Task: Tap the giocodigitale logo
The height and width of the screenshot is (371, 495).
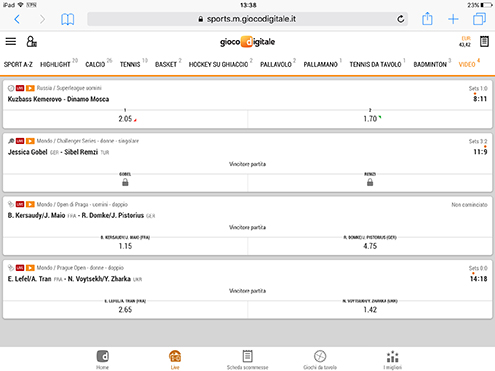Action: click(x=247, y=42)
